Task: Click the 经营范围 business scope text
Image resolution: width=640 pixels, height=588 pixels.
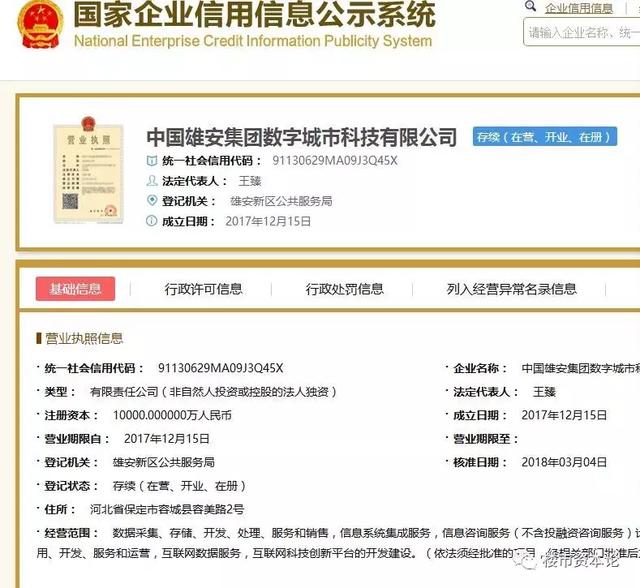Action: 338,543
